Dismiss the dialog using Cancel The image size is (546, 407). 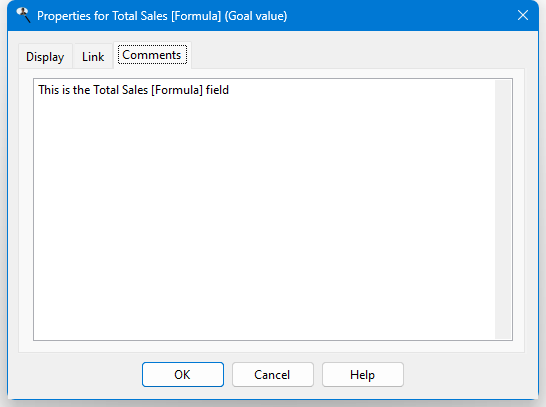point(273,375)
